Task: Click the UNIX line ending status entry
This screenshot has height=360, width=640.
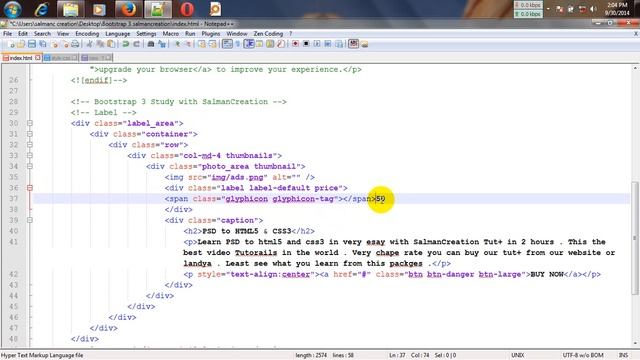Action: [518, 356]
